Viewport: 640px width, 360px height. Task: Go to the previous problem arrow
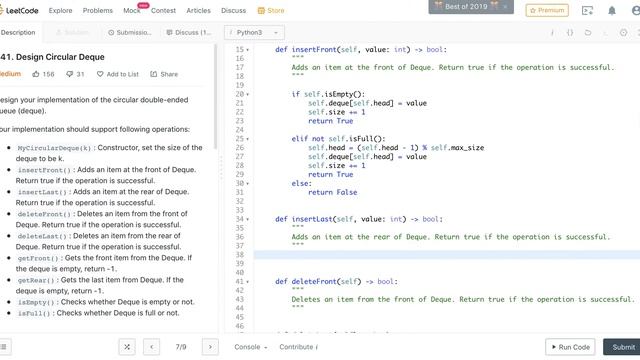(151, 347)
